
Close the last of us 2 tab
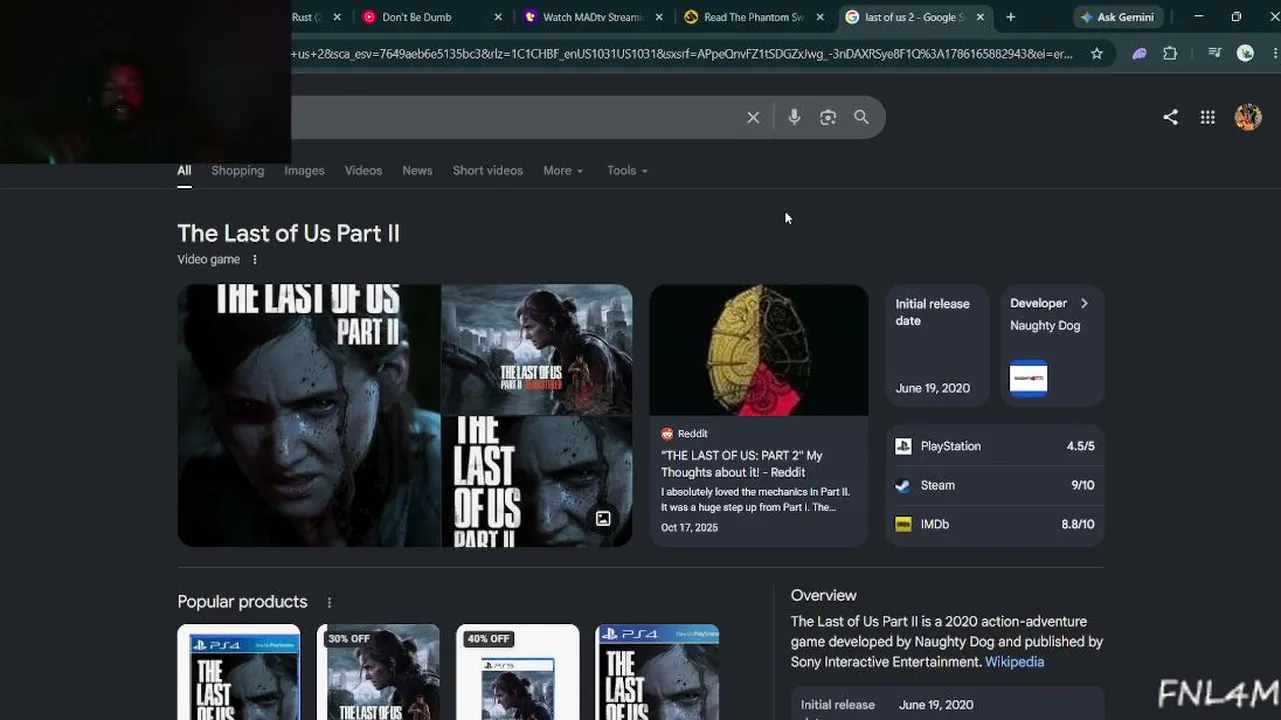point(980,17)
